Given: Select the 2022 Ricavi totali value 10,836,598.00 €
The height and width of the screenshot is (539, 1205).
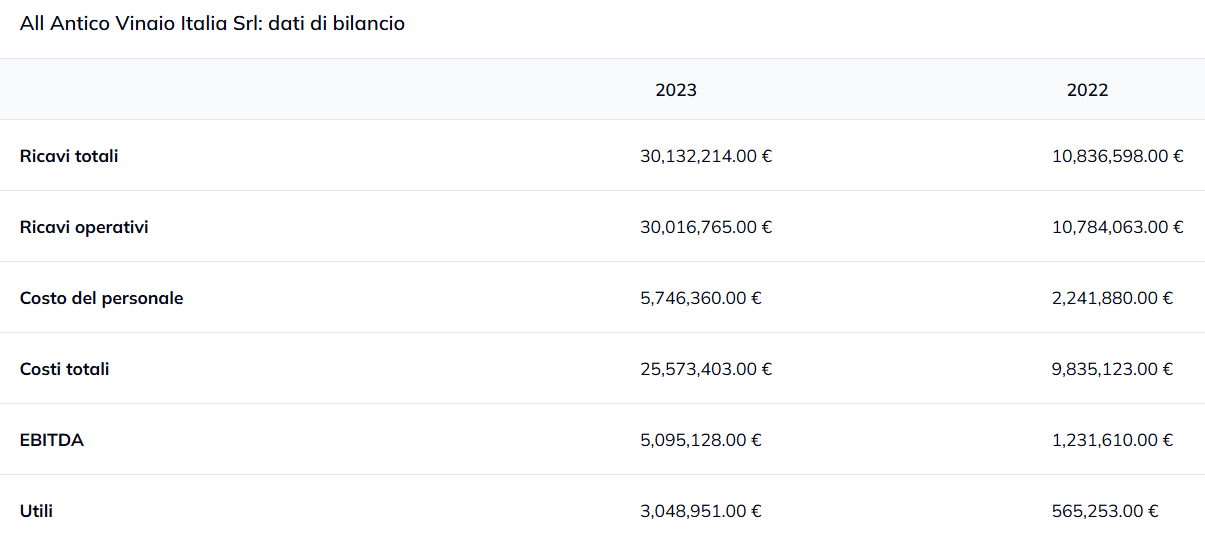Looking at the screenshot, I should point(1117,156).
